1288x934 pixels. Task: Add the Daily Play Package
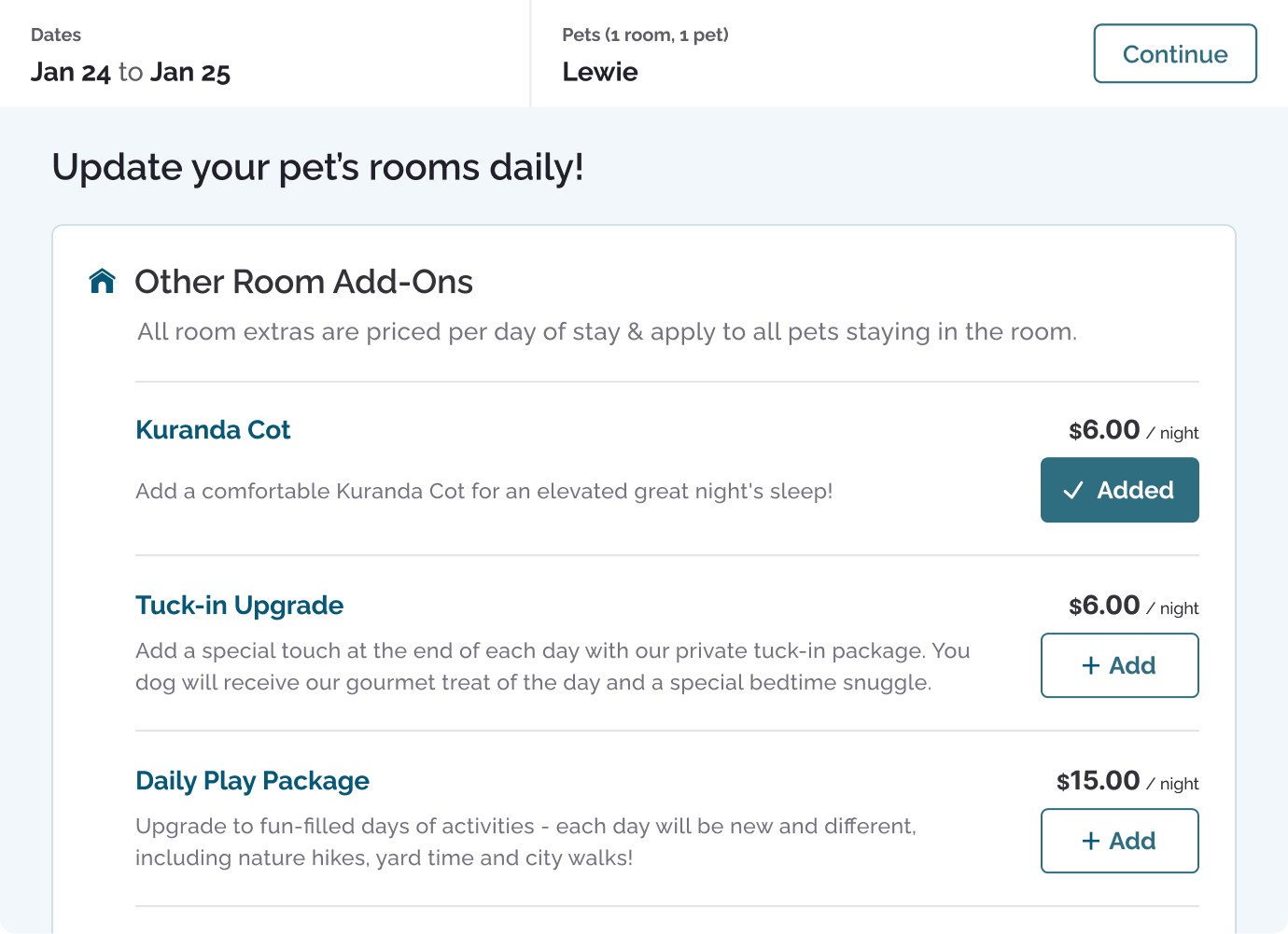[x=1119, y=841]
